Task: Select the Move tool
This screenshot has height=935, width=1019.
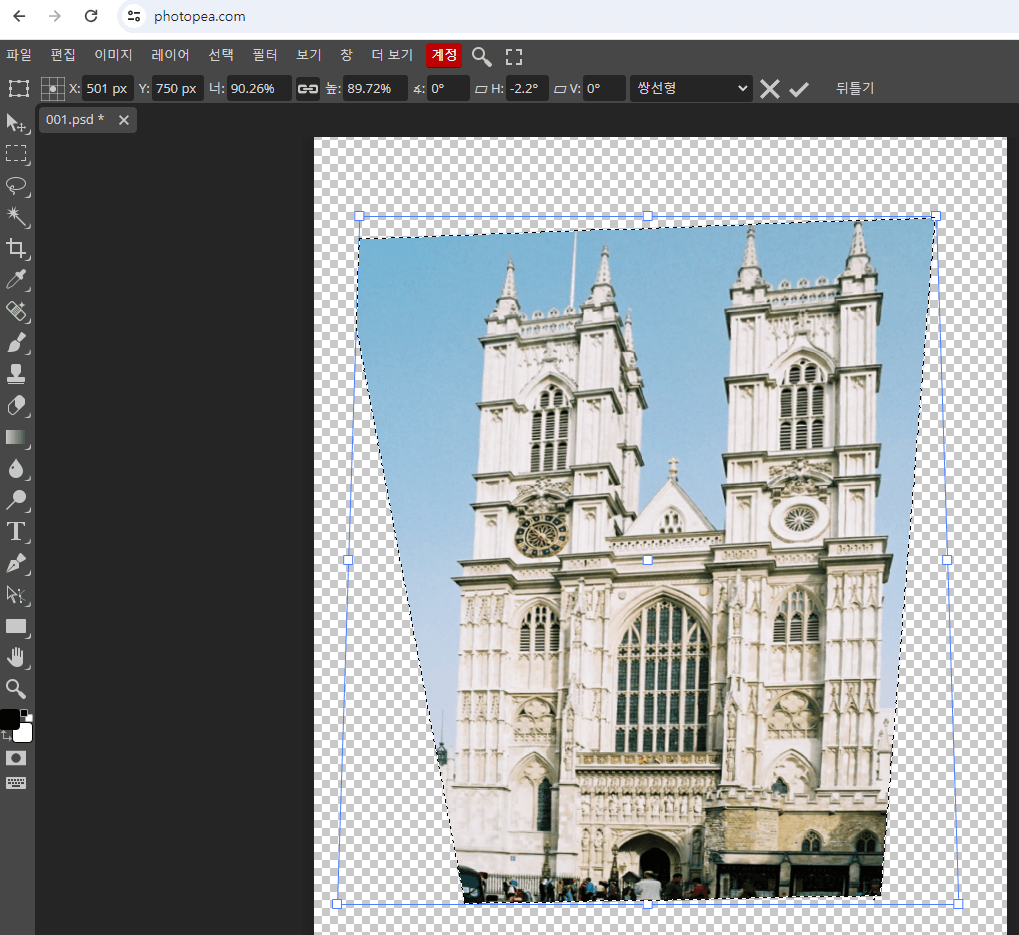Action: [16, 122]
